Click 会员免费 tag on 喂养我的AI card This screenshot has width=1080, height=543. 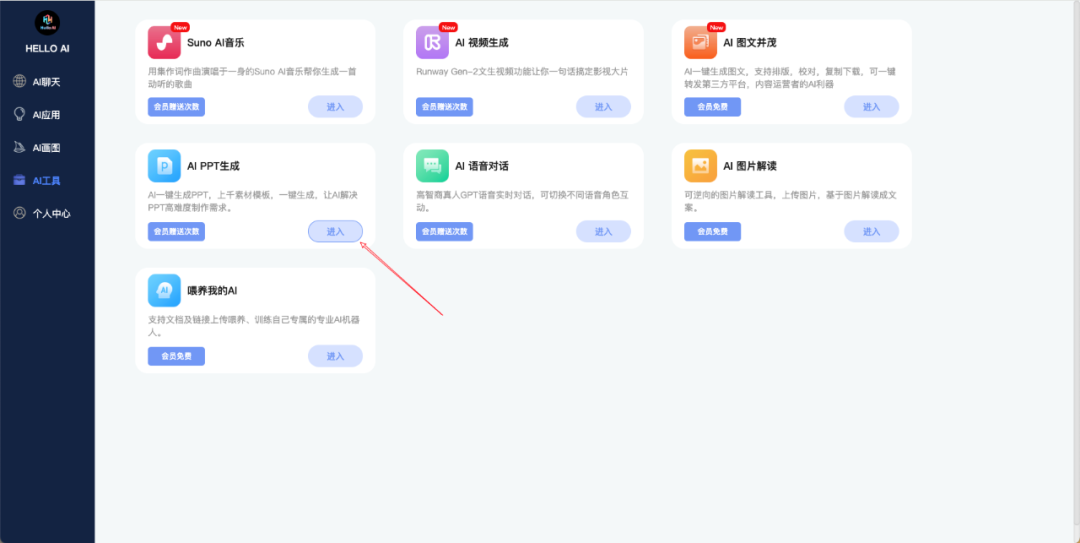coord(176,356)
